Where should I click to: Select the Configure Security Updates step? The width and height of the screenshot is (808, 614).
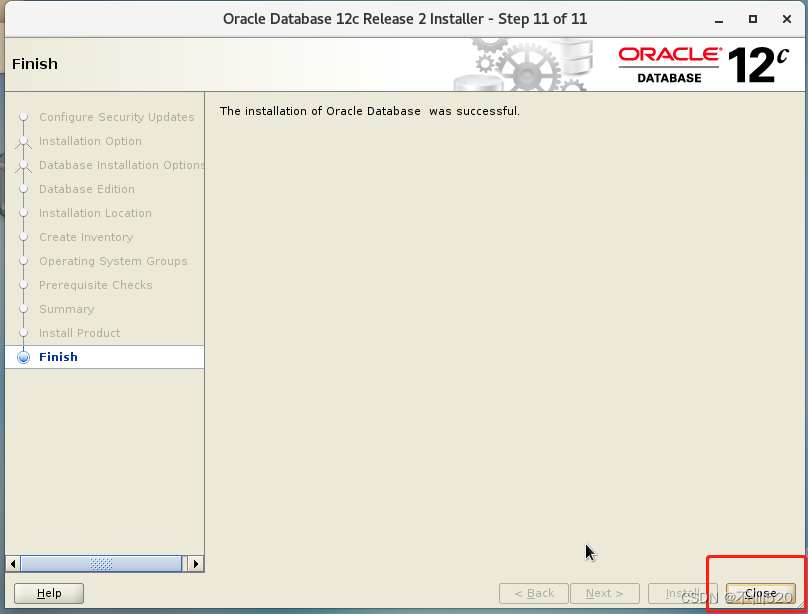click(116, 117)
